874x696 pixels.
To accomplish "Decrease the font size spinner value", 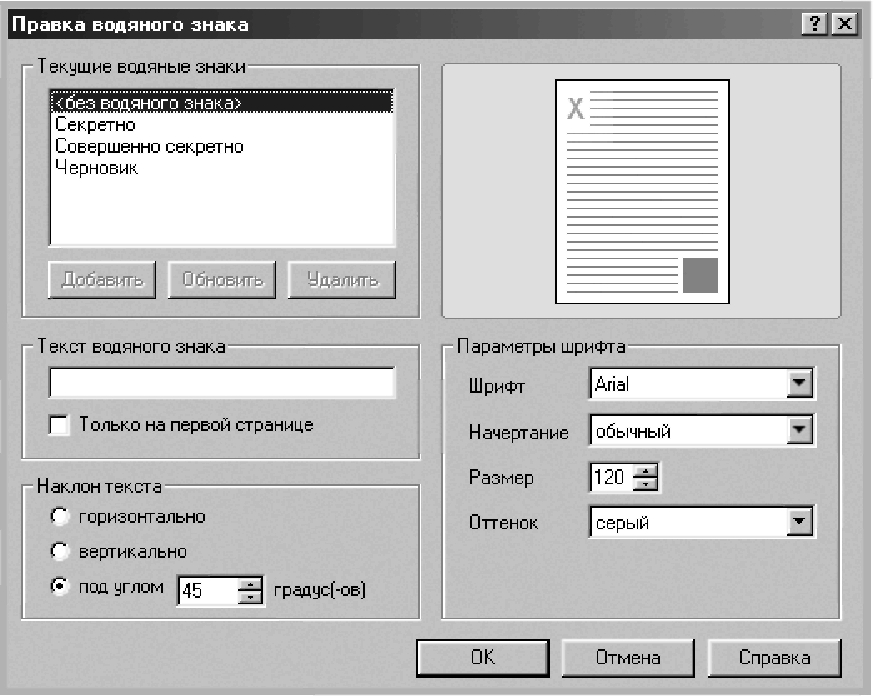I will 647,485.
